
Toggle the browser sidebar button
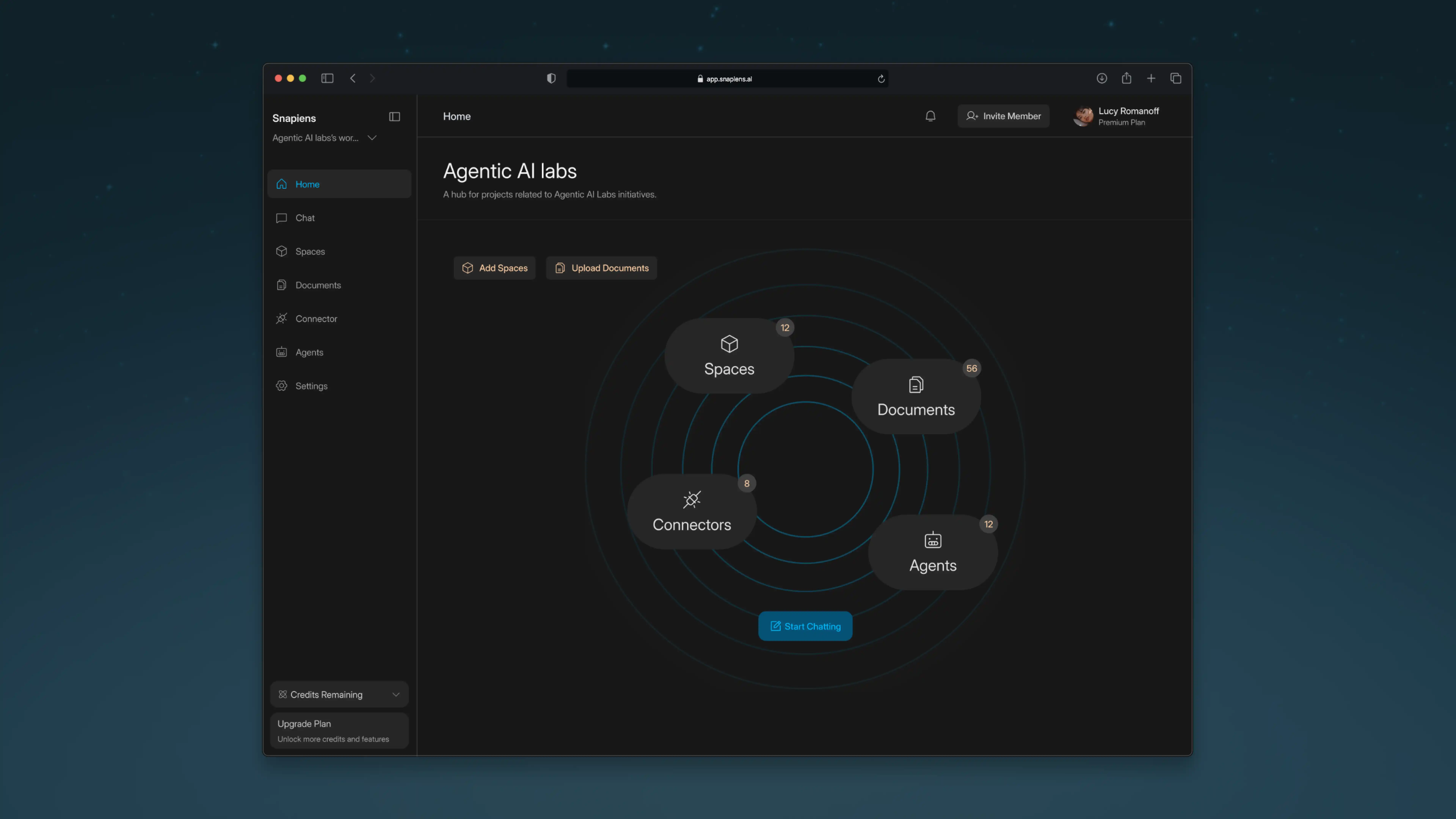point(327,78)
